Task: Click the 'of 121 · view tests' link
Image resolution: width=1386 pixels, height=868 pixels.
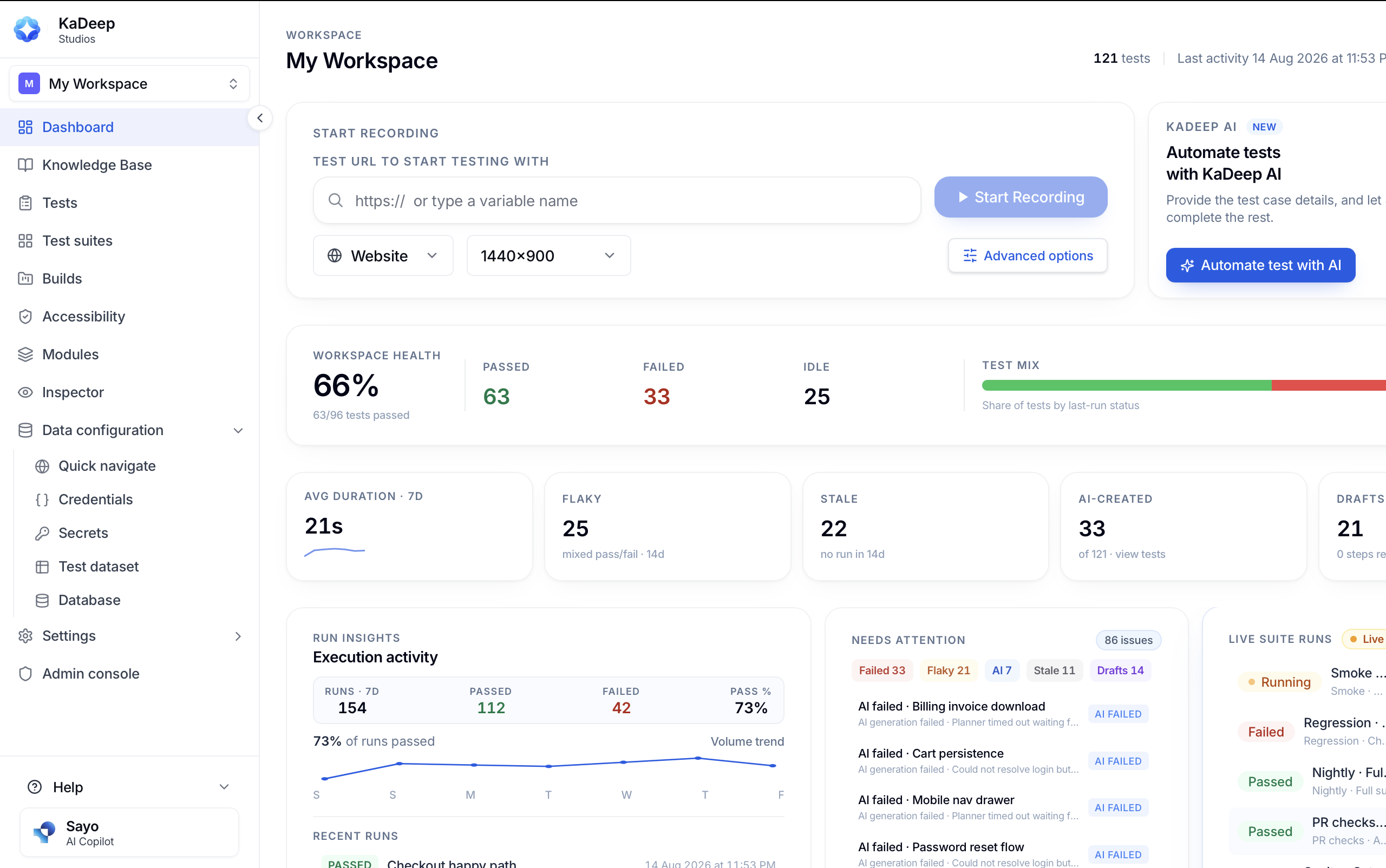Action: click(x=1122, y=554)
